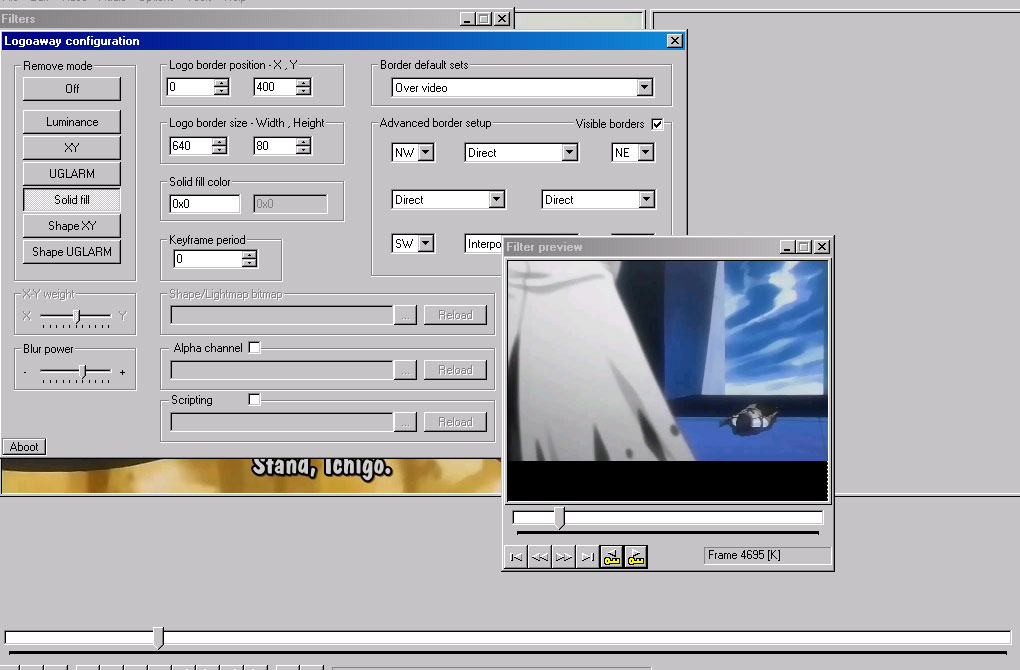The width and height of the screenshot is (1020, 670).
Task: Click Reload in the Alpha channel group
Action: pos(455,370)
